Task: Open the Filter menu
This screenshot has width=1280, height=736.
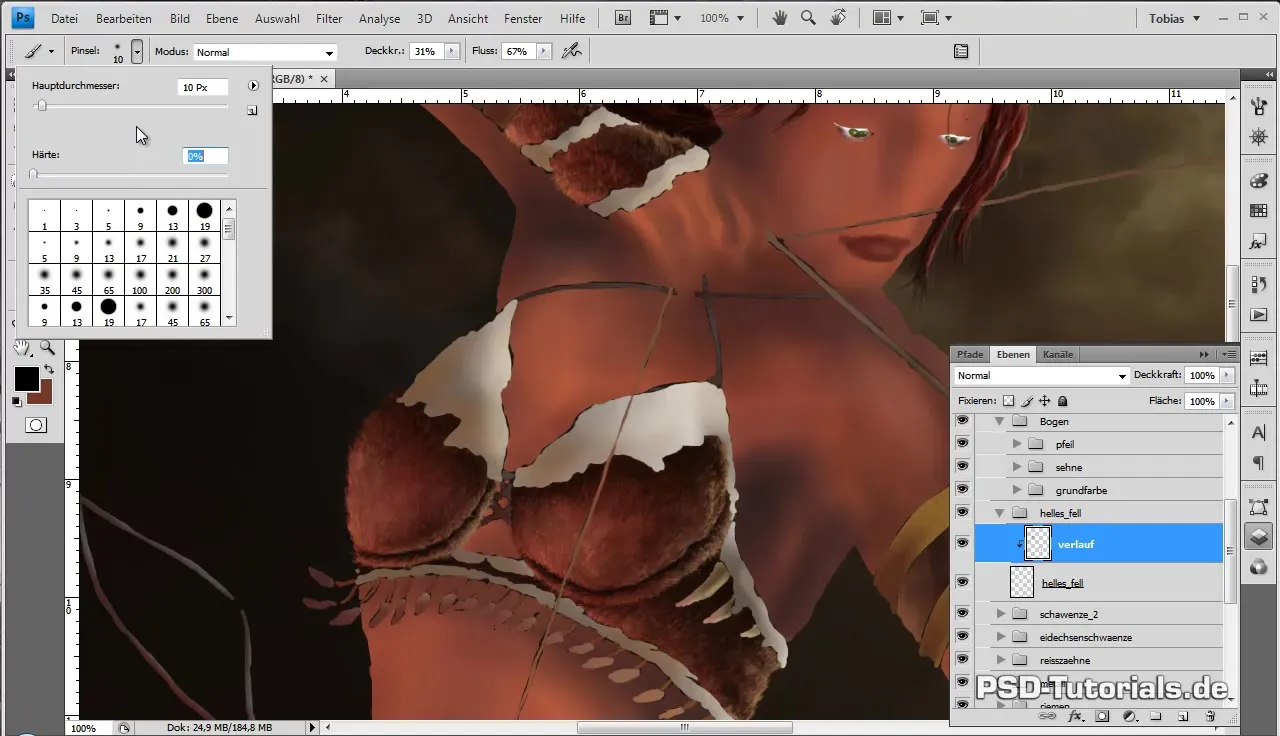Action: click(329, 18)
